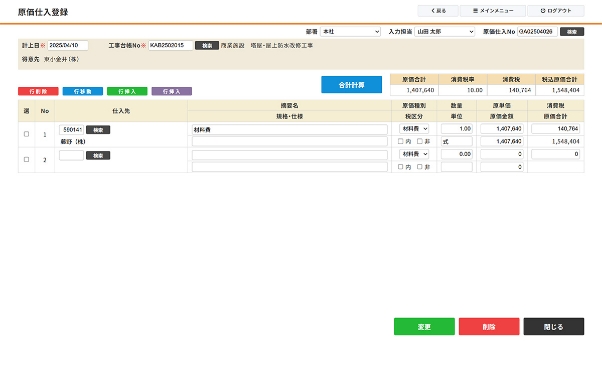Click the supplier code field in row 1

tap(71, 130)
